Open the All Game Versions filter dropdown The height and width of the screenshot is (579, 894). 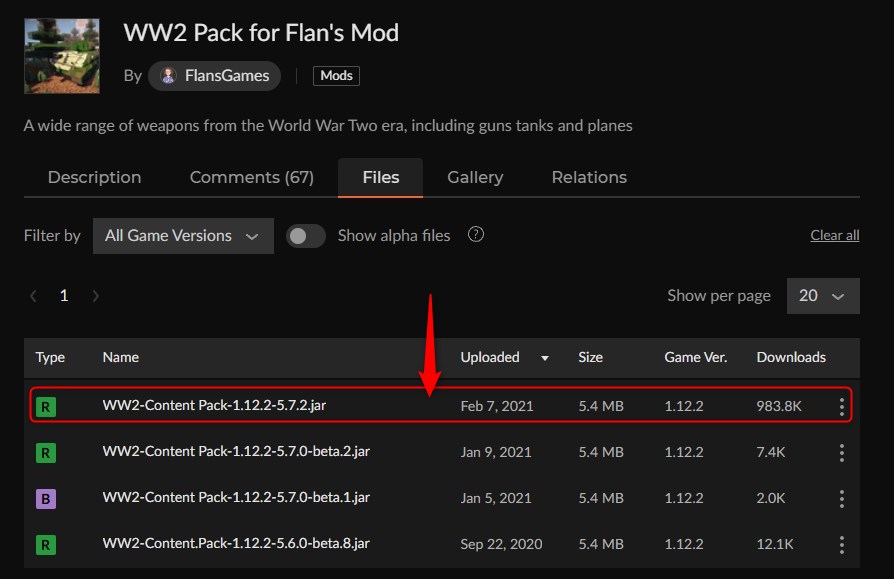coord(183,236)
